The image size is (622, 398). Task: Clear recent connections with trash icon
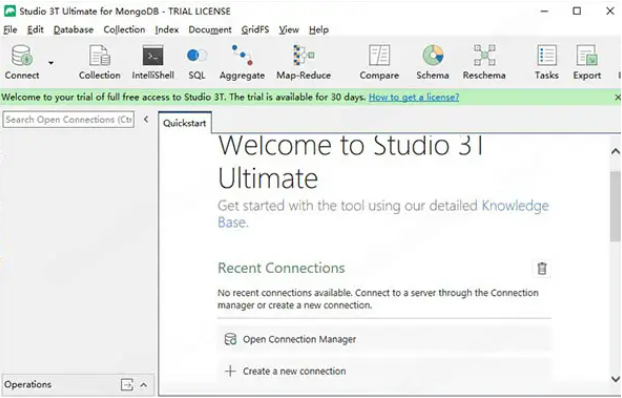(542, 268)
